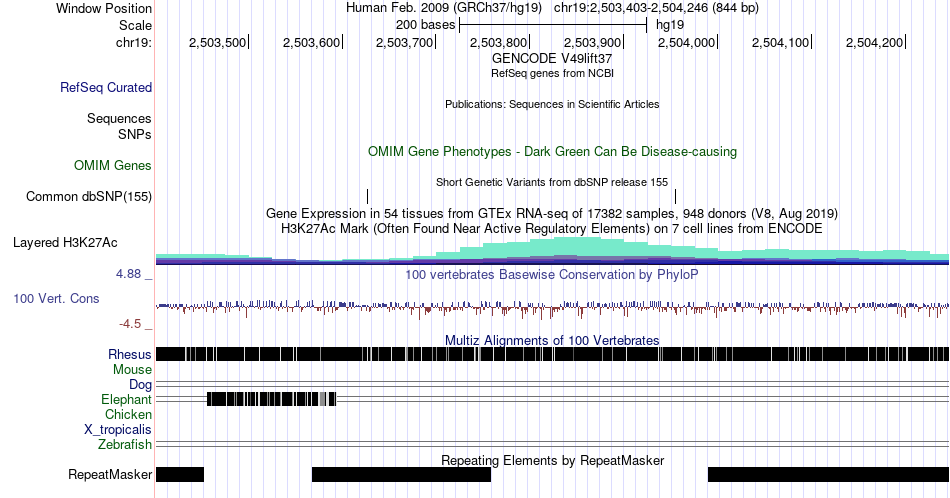The width and height of the screenshot is (950, 498).
Task: Click the X_tropicalis species label
Action: [118, 430]
